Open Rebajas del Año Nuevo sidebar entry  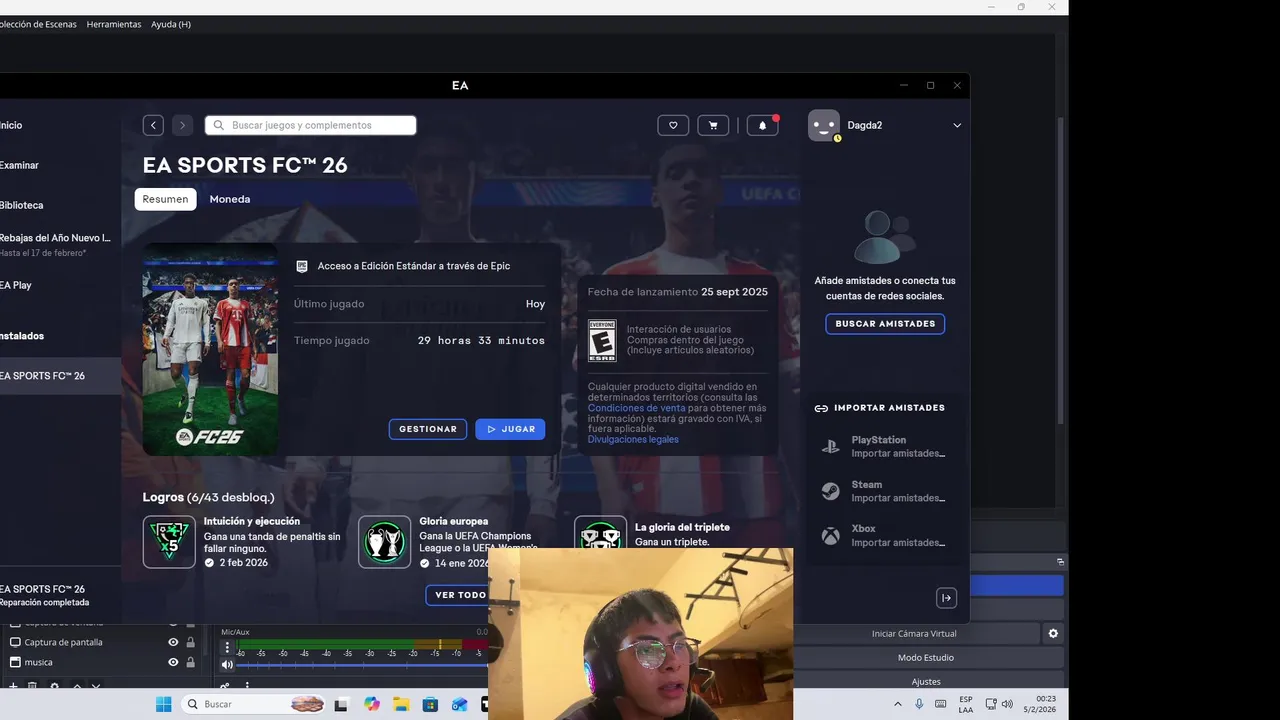pos(55,245)
